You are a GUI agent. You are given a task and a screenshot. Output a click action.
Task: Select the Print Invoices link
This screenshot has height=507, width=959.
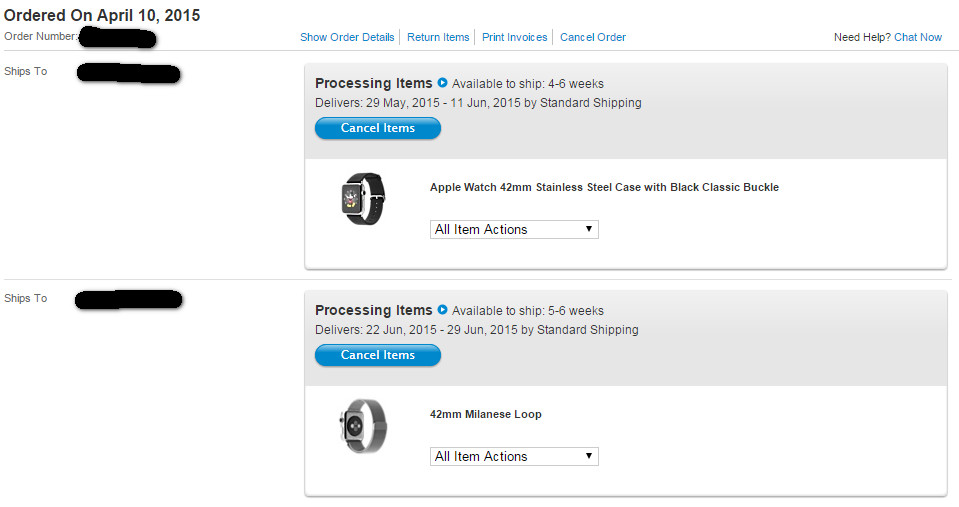[x=514, y=37]
